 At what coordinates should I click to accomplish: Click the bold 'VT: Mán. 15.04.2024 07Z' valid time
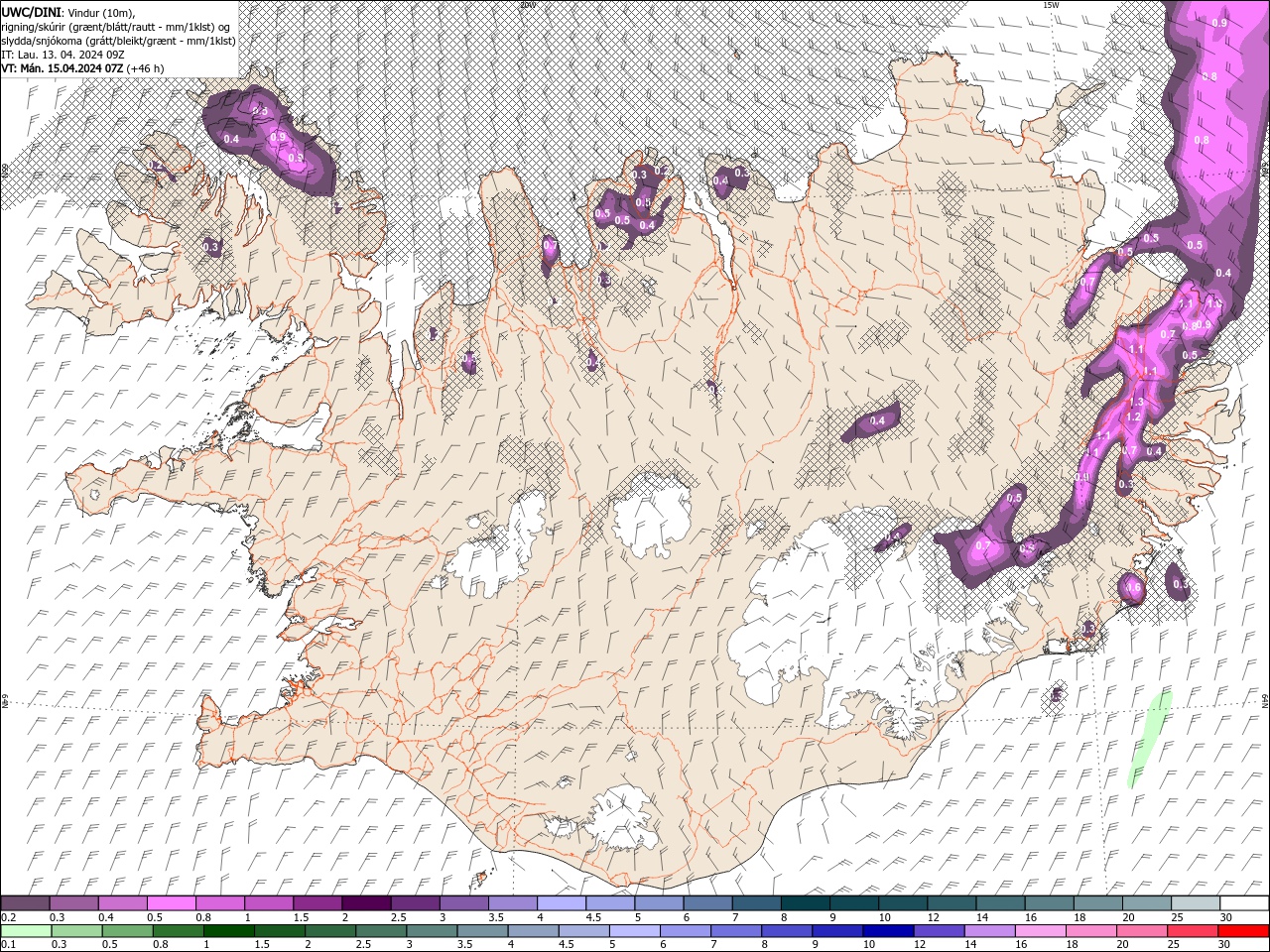click(62, 68)
